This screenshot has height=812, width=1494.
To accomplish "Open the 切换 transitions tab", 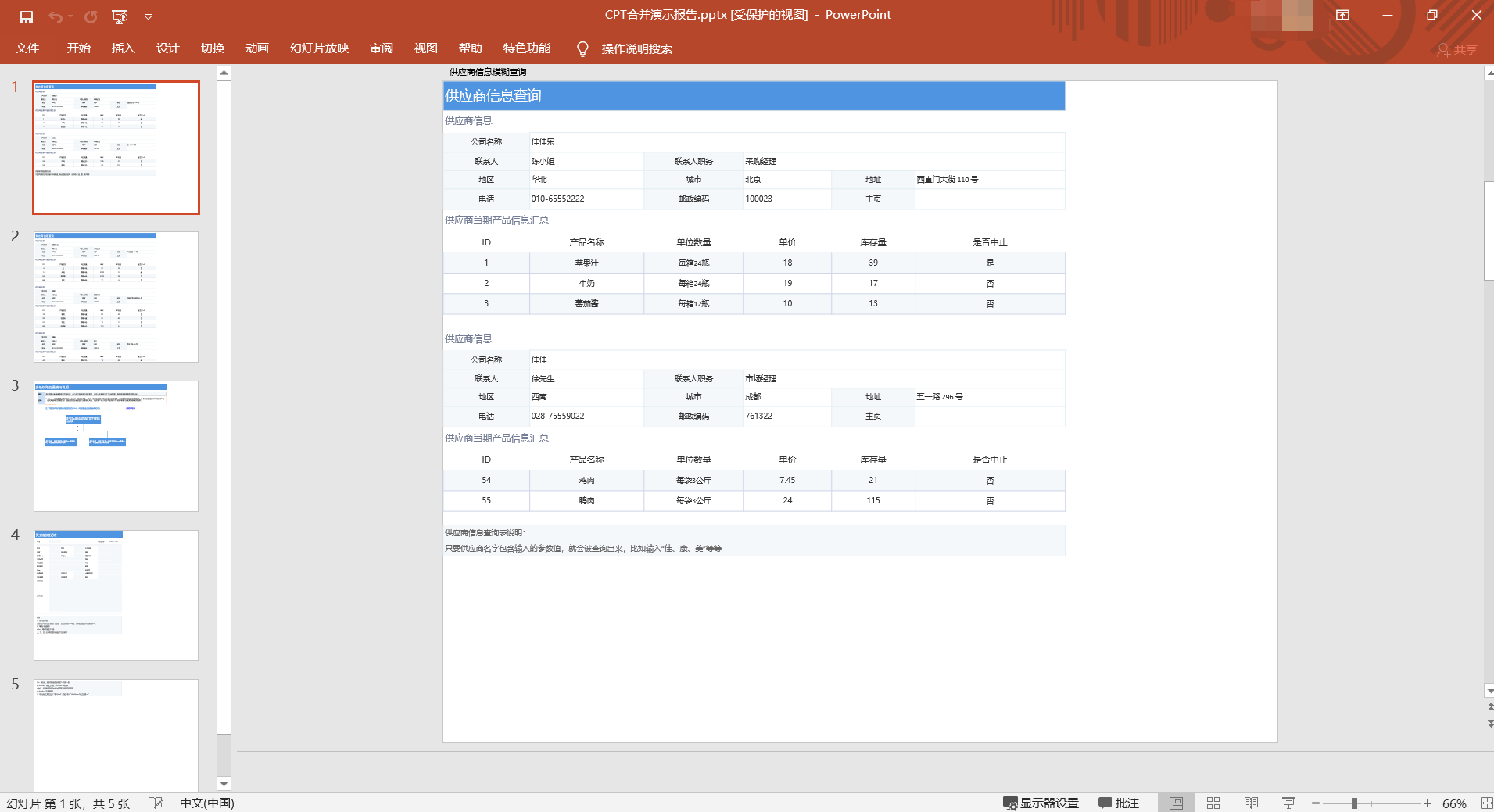I will click(212, 48).
